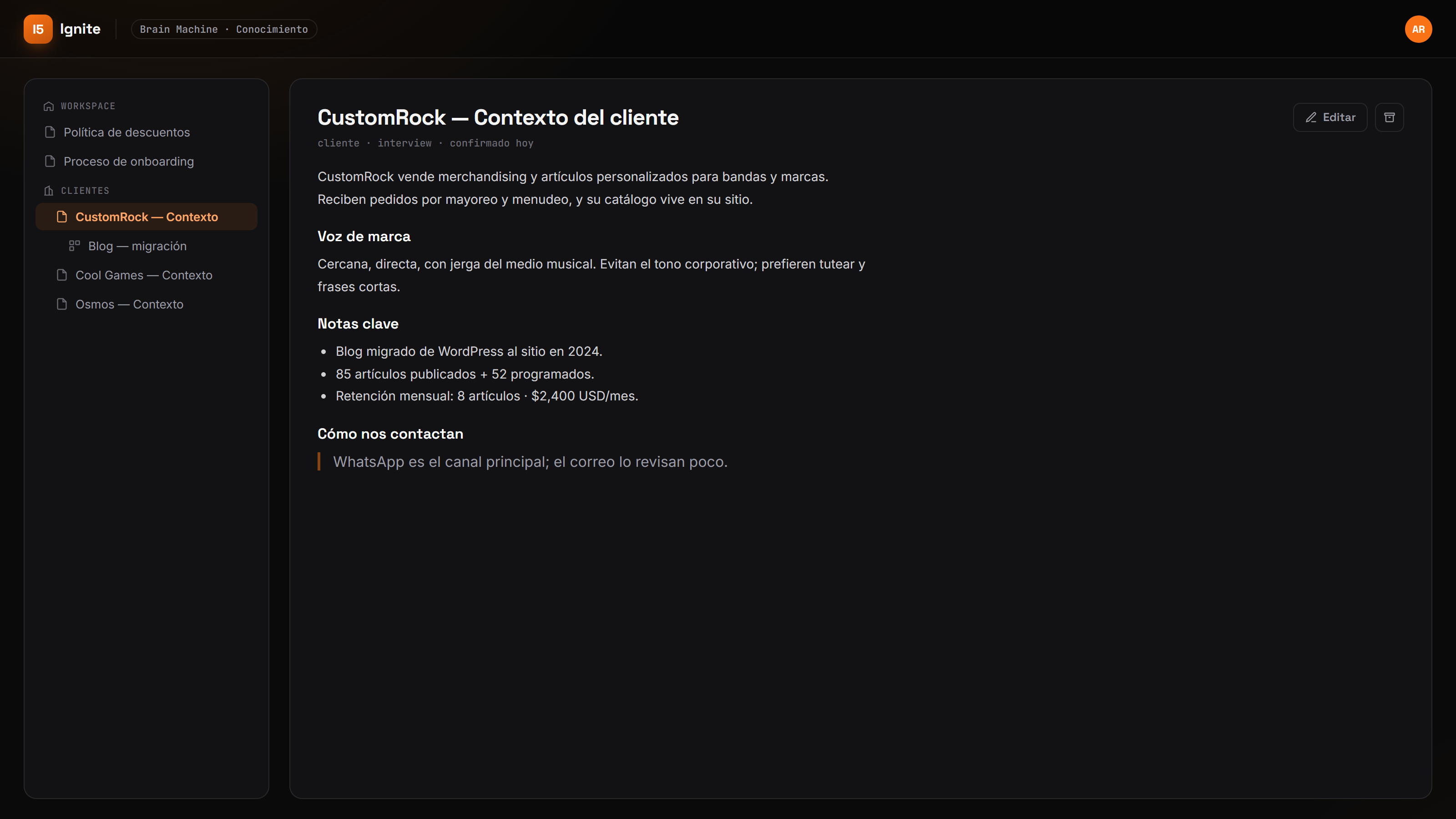The image size is (1456, 819).
Task: Open Proceso de onboarding page
Action: 147,161
